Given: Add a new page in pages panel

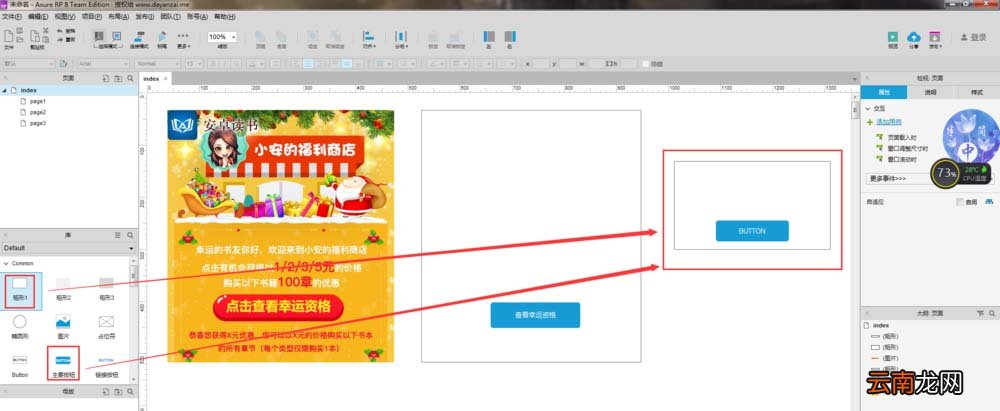Looking at the screenshot, I should (106, 78).
